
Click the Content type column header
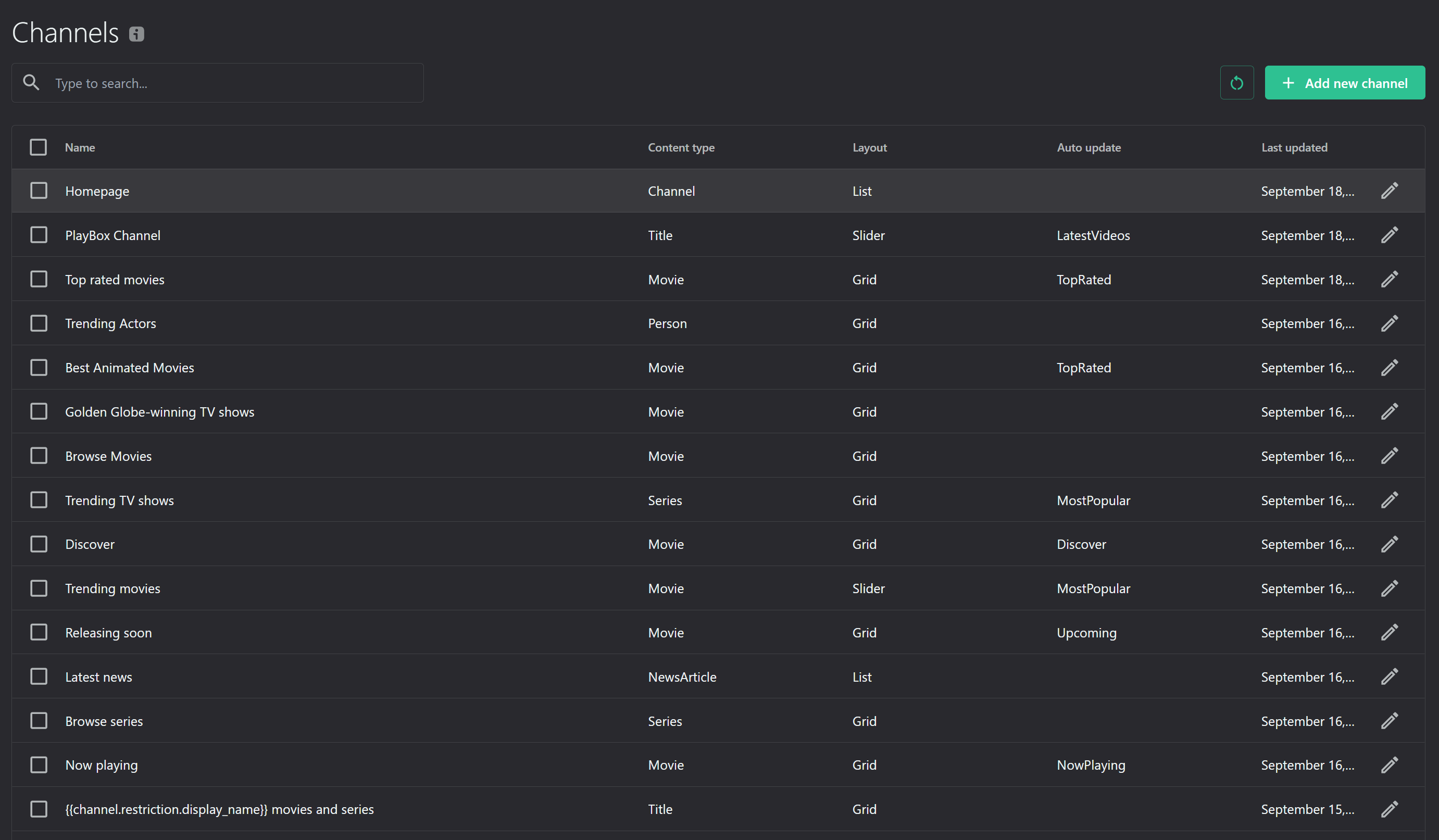tap(681, 148)
